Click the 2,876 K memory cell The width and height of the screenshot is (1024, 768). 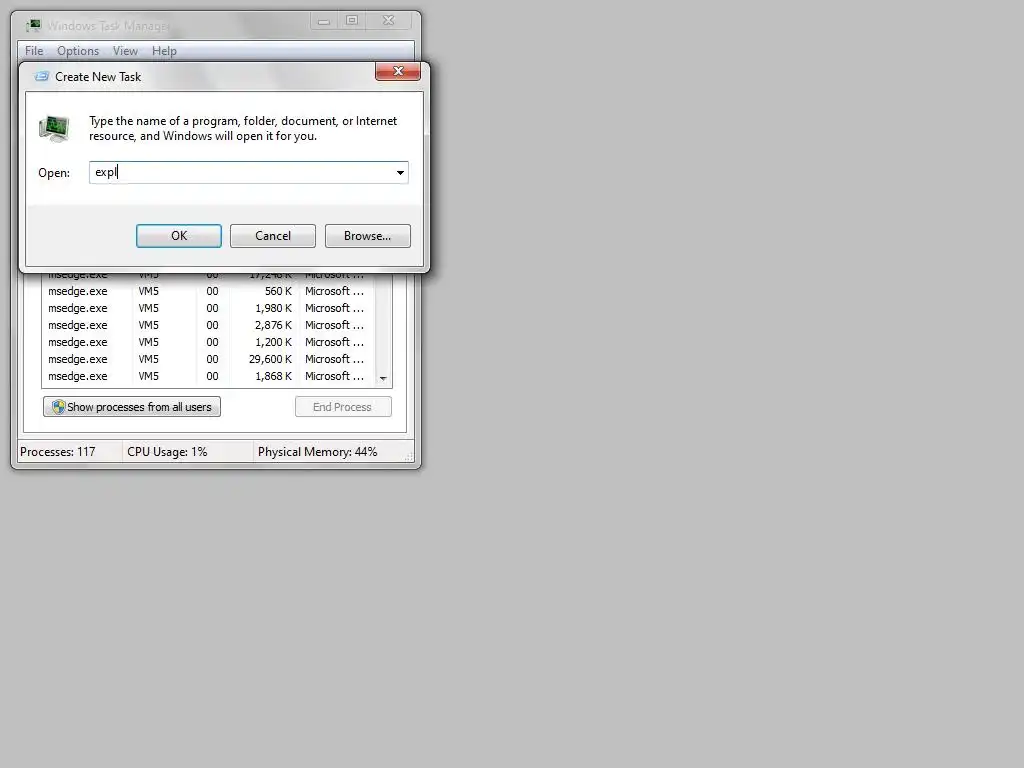pyautogui.click(x=273, y=325)
